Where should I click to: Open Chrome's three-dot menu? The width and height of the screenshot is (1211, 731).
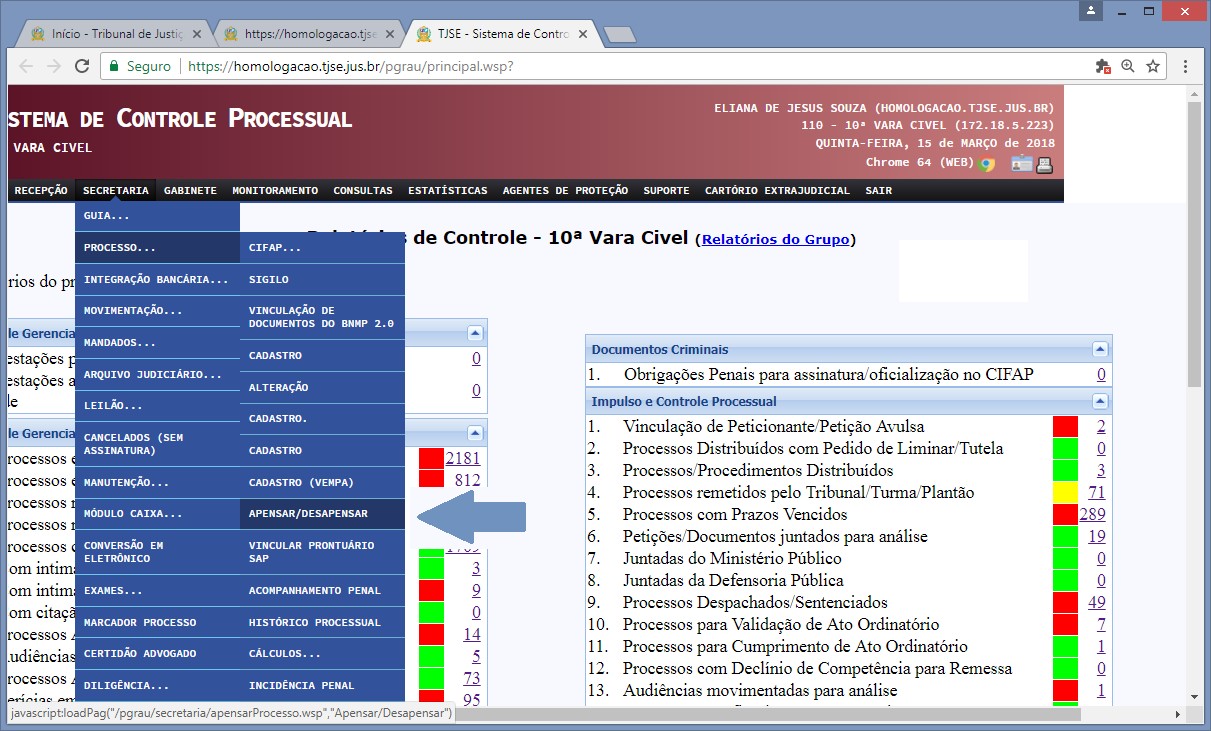pyautogui.click(x=1185, y=66)
